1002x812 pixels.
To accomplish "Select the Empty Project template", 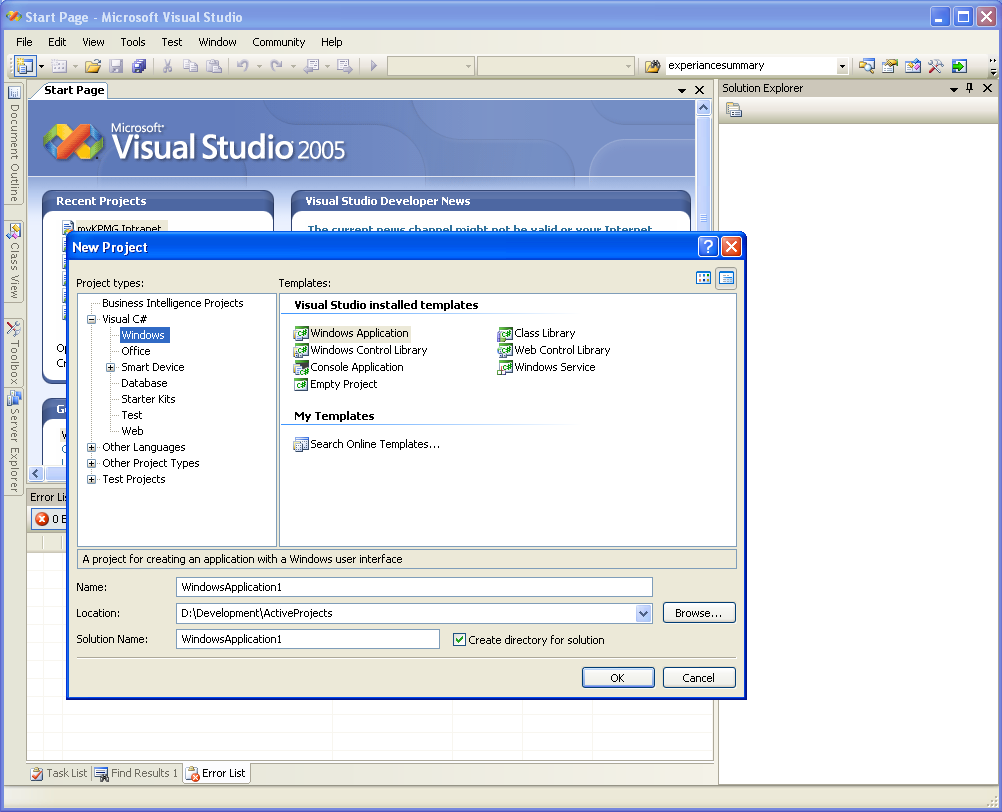I will 335,385.
